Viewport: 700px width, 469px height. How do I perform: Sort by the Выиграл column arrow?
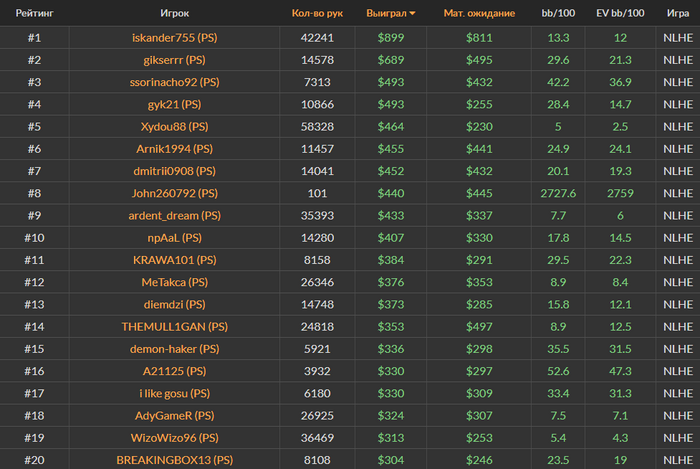coord(412,13)
